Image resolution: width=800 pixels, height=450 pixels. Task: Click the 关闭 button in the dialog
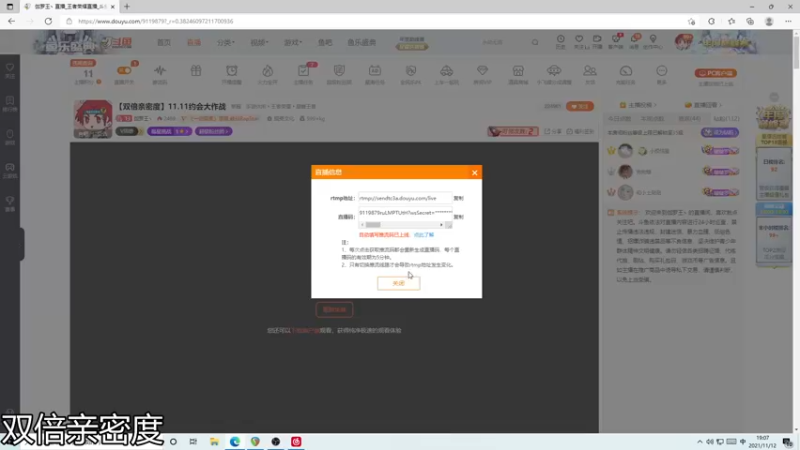(398, 283)
